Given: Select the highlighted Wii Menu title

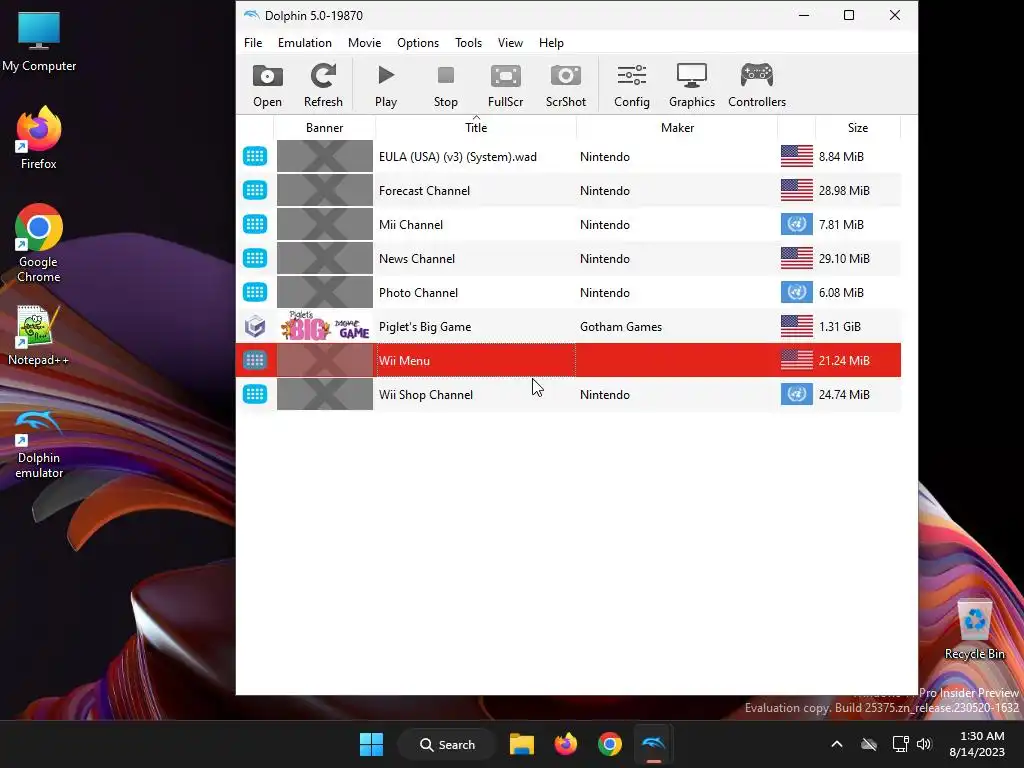Looking at the screenshot, I should click(404, 360).
